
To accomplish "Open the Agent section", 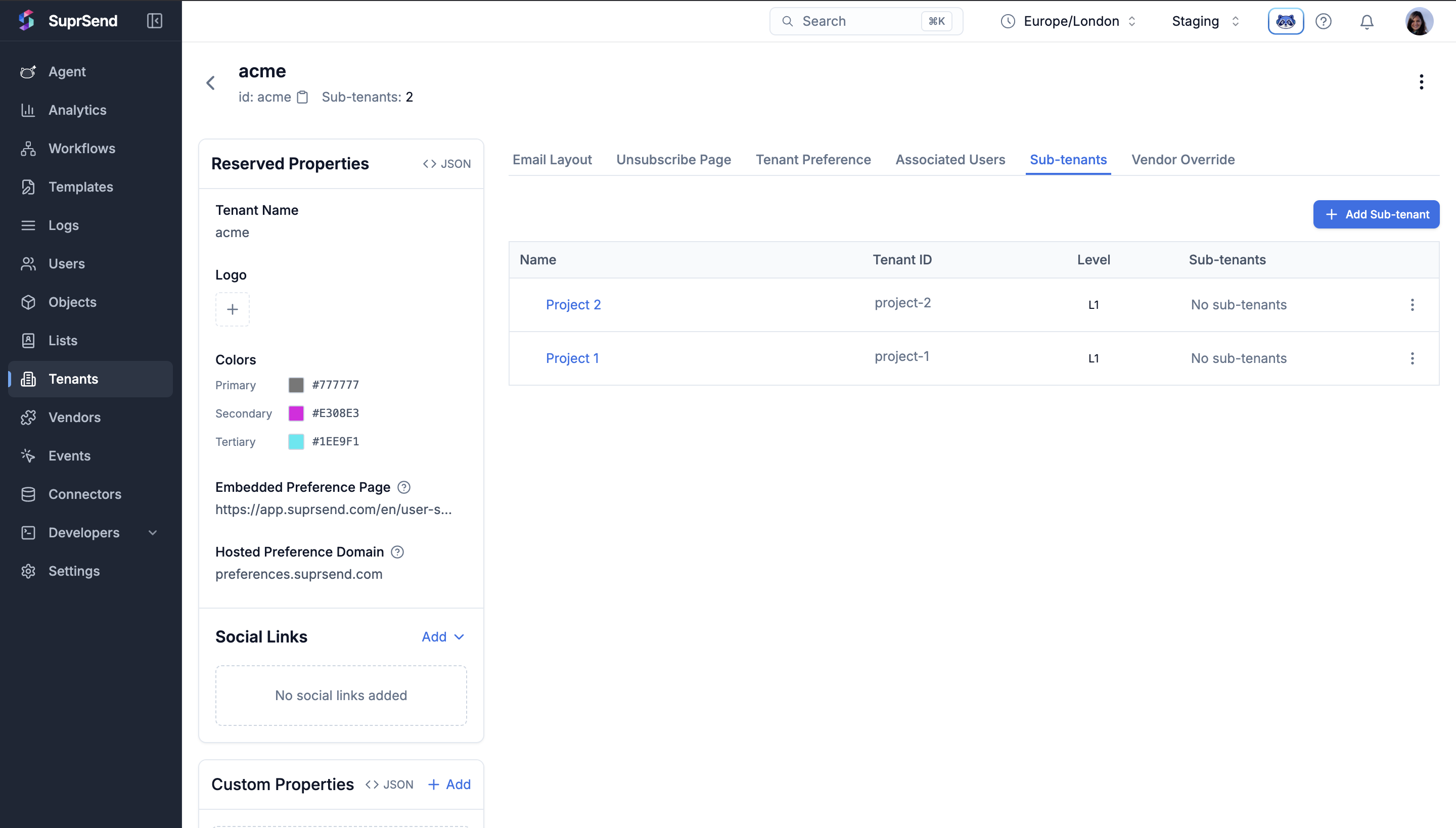I will click(91, 72).
